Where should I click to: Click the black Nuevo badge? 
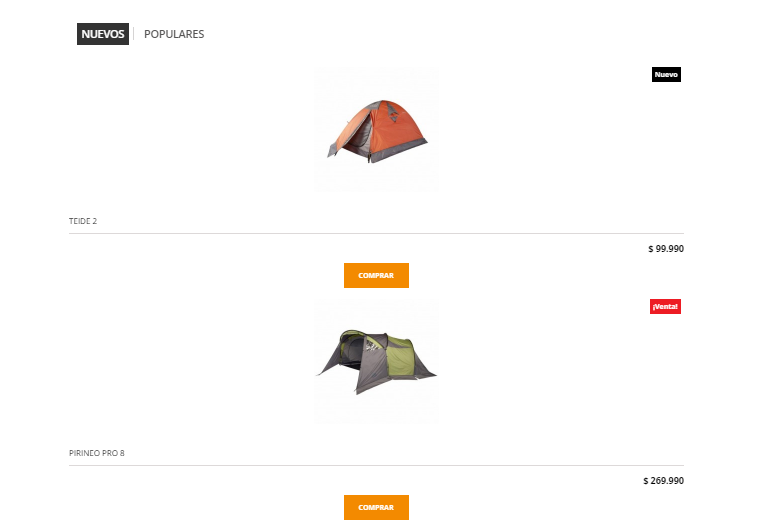click(666, 75)
